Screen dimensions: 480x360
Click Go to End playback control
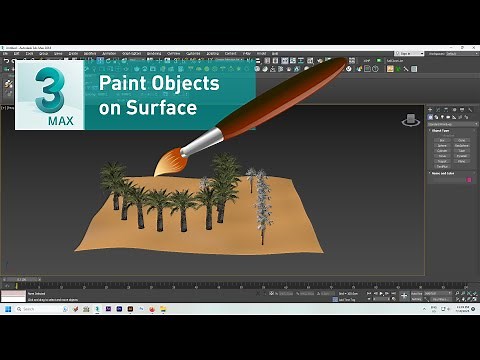pos(394,293)
